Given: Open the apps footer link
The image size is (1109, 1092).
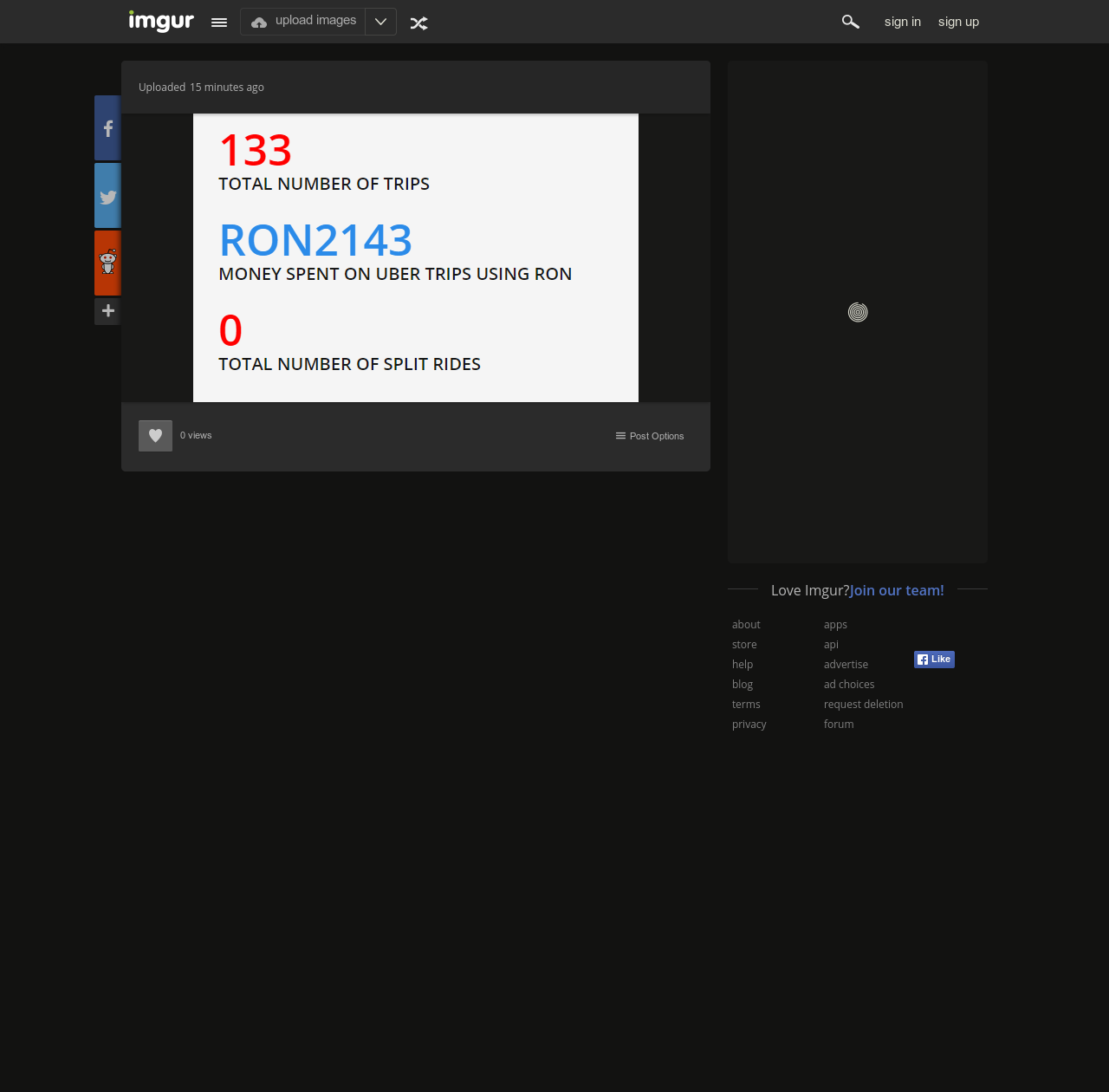Looking at the screenshot, I should pyautogui.click(x=835, y=625).
